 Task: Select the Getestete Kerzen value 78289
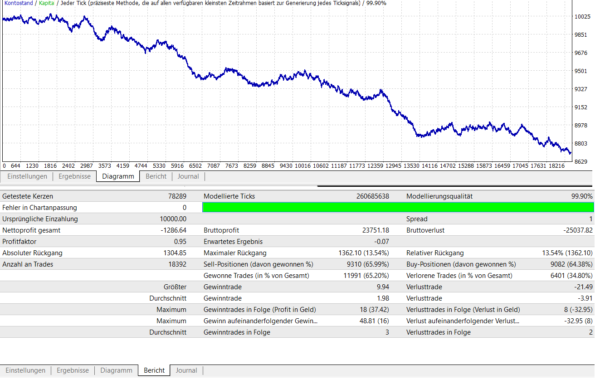click(177, 196)
